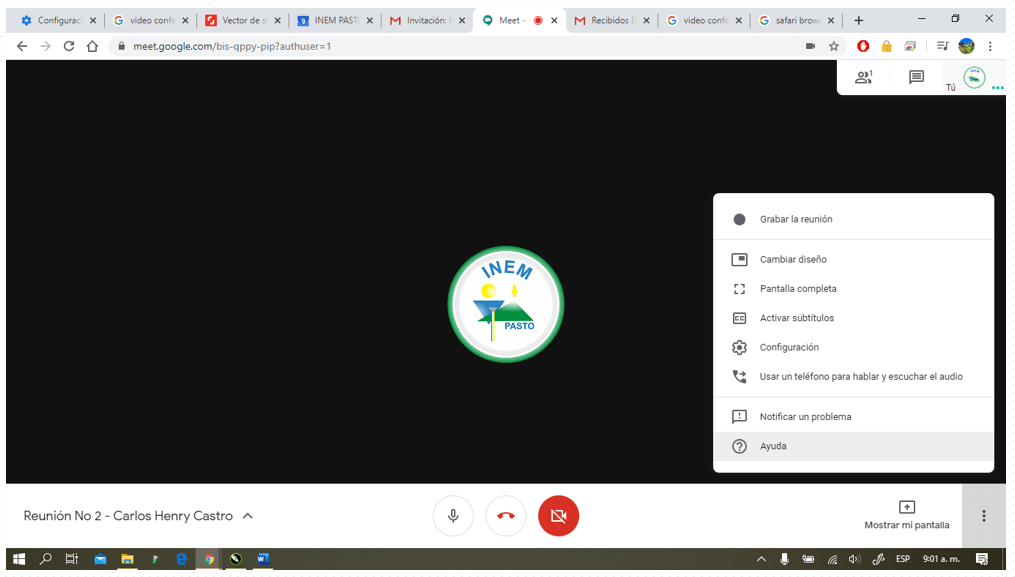Show hidden tray icons
This screenshot has height=577, width=1015.
[x=761, y=559]
